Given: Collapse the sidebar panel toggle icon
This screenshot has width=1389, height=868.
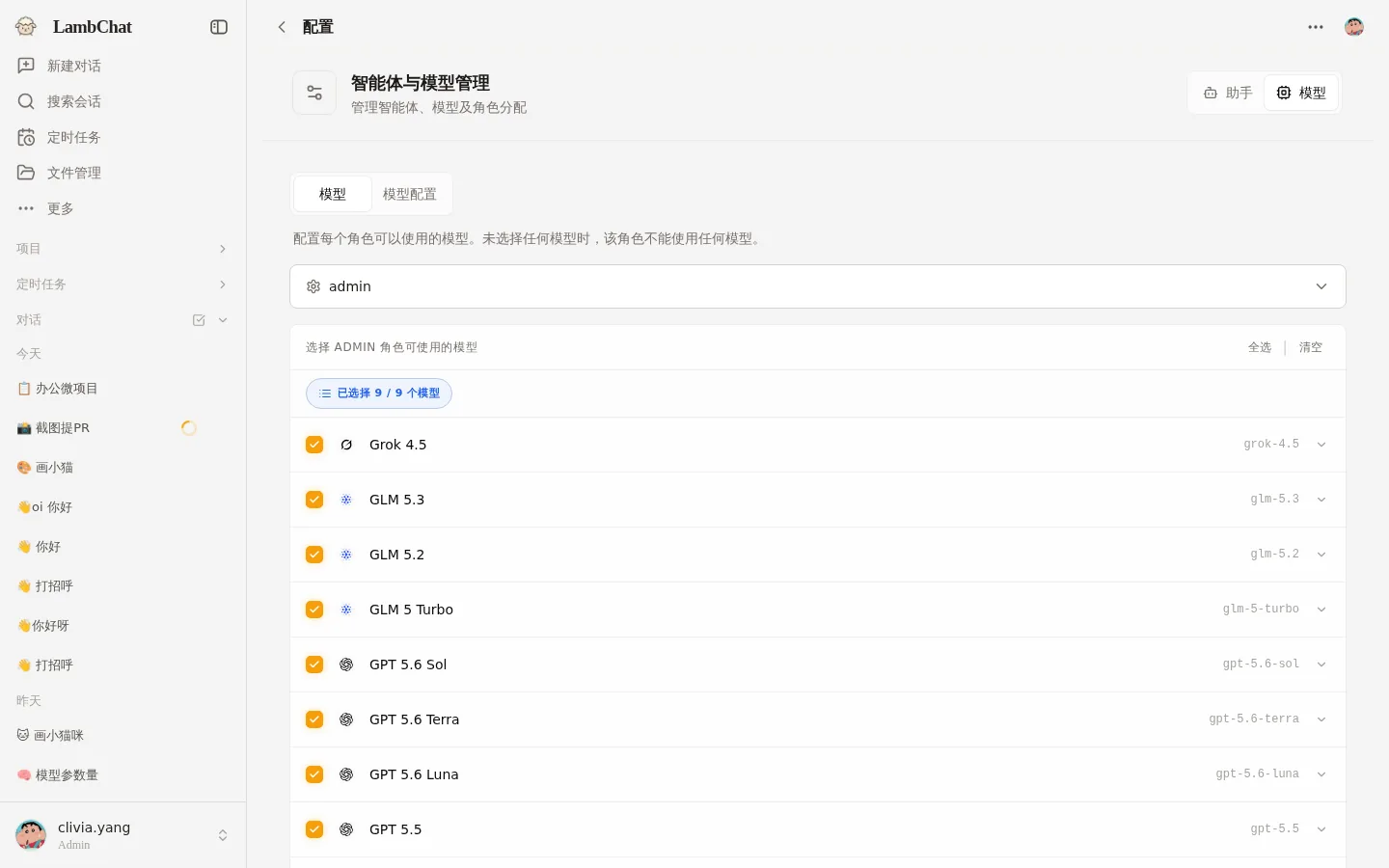Looking at the screenshot, I should coord(219,27).
